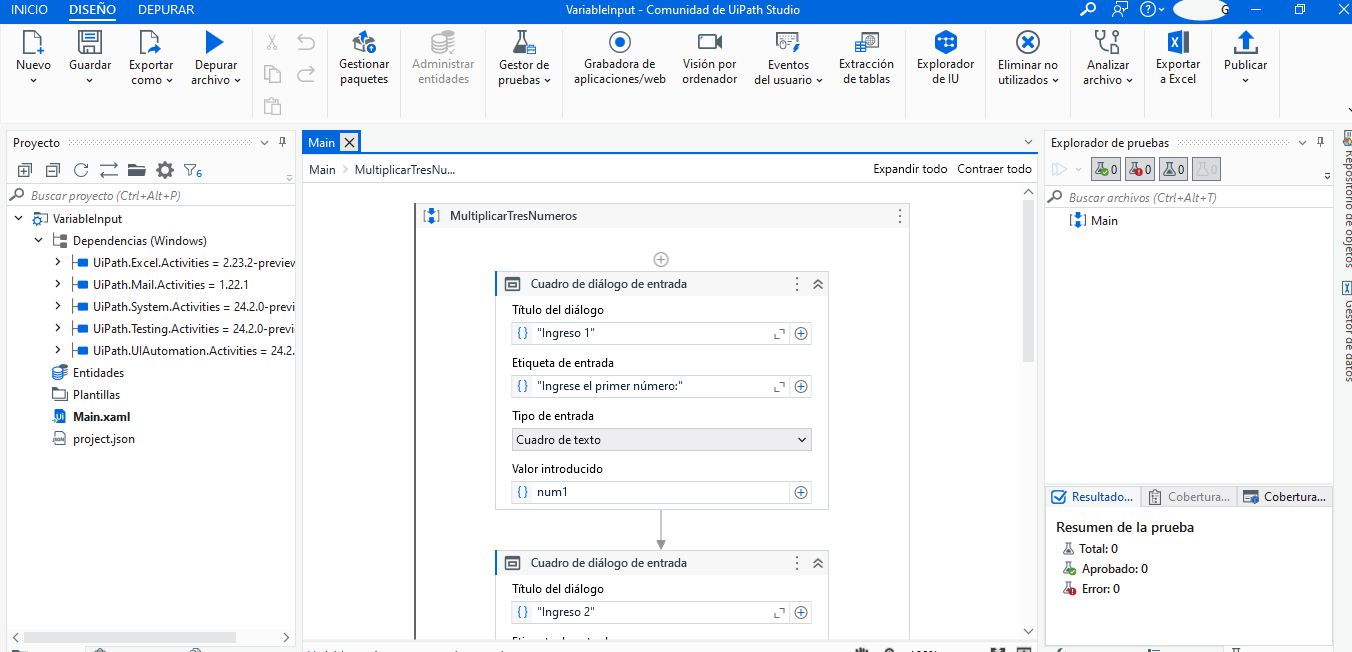The width and height of the screenshot is (1352, 652).
Task: Click the designer vertical scrollbar
Action: pos(1029,280)
